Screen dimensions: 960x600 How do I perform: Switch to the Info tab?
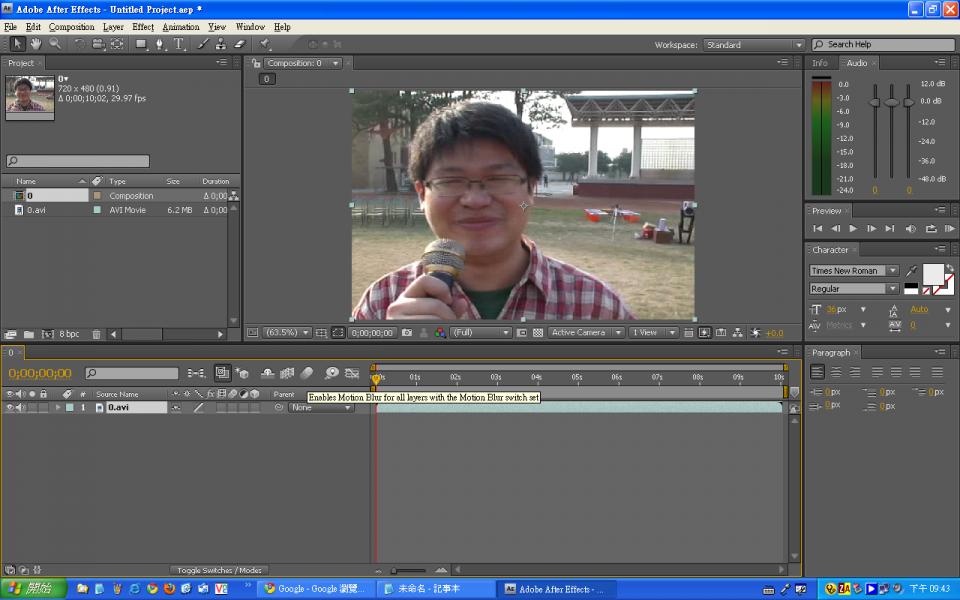point(820,63)
